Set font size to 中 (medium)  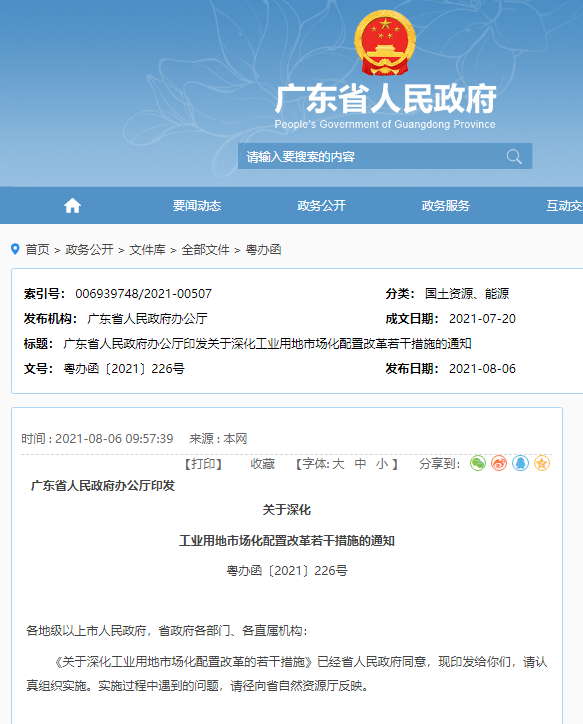360,464
